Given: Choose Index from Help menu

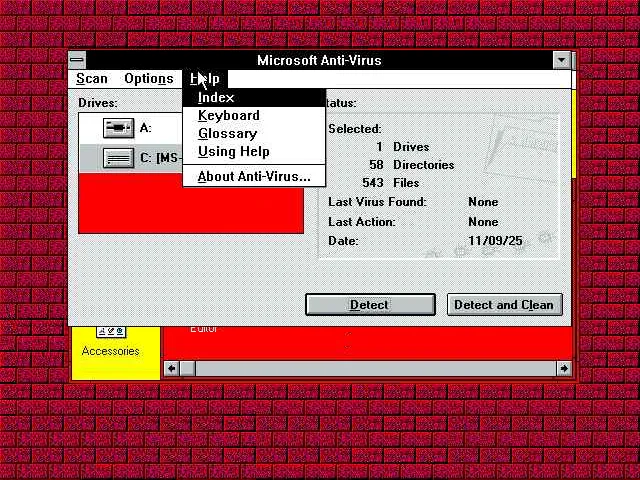Looking at the screenshot, I should point(254,98).
